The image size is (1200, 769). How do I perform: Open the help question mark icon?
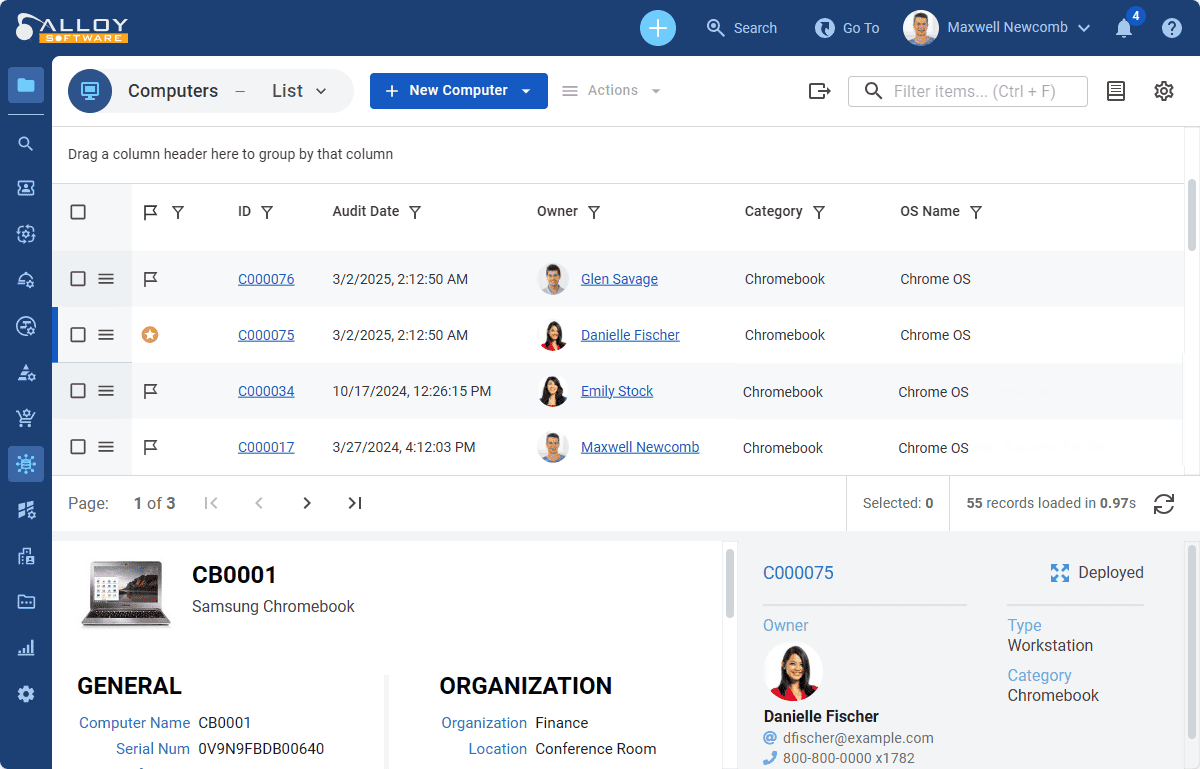(x=1172, y=28)
